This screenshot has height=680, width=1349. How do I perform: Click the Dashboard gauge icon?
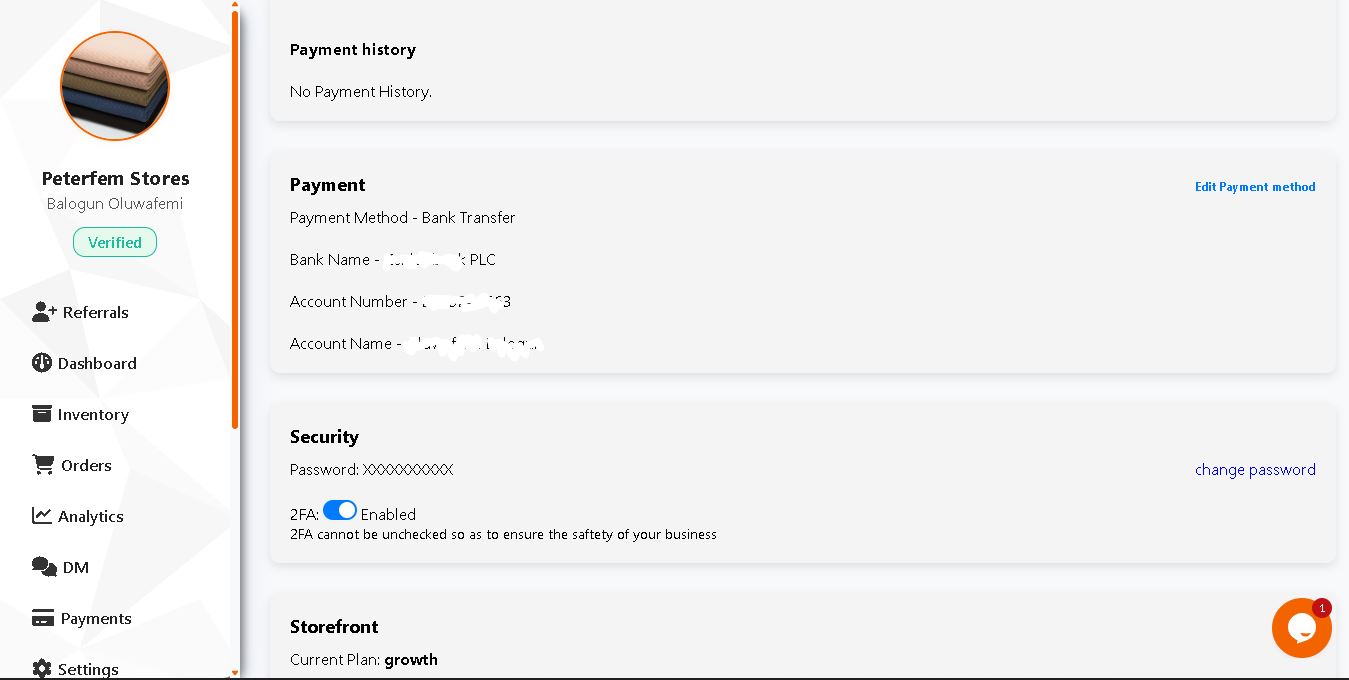coord(41,363)
